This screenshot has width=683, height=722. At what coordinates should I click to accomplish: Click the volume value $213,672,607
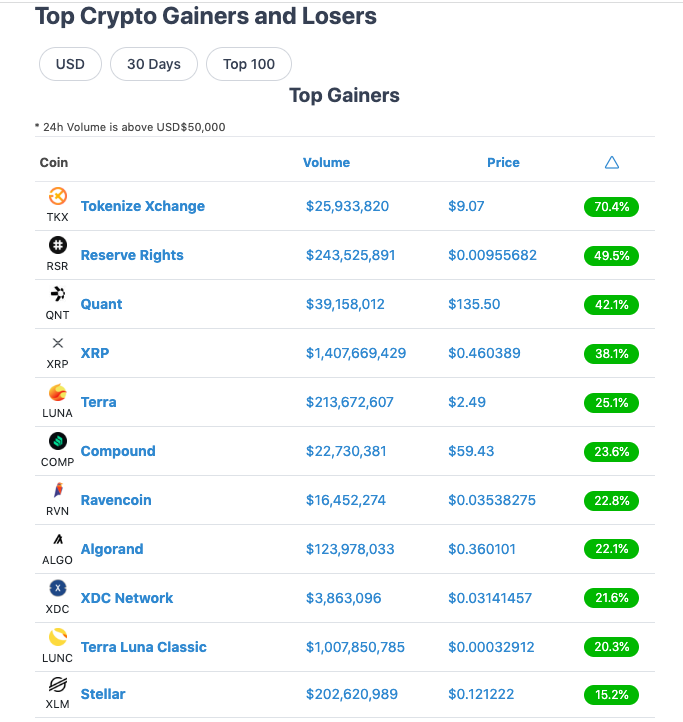pos(350,402)
